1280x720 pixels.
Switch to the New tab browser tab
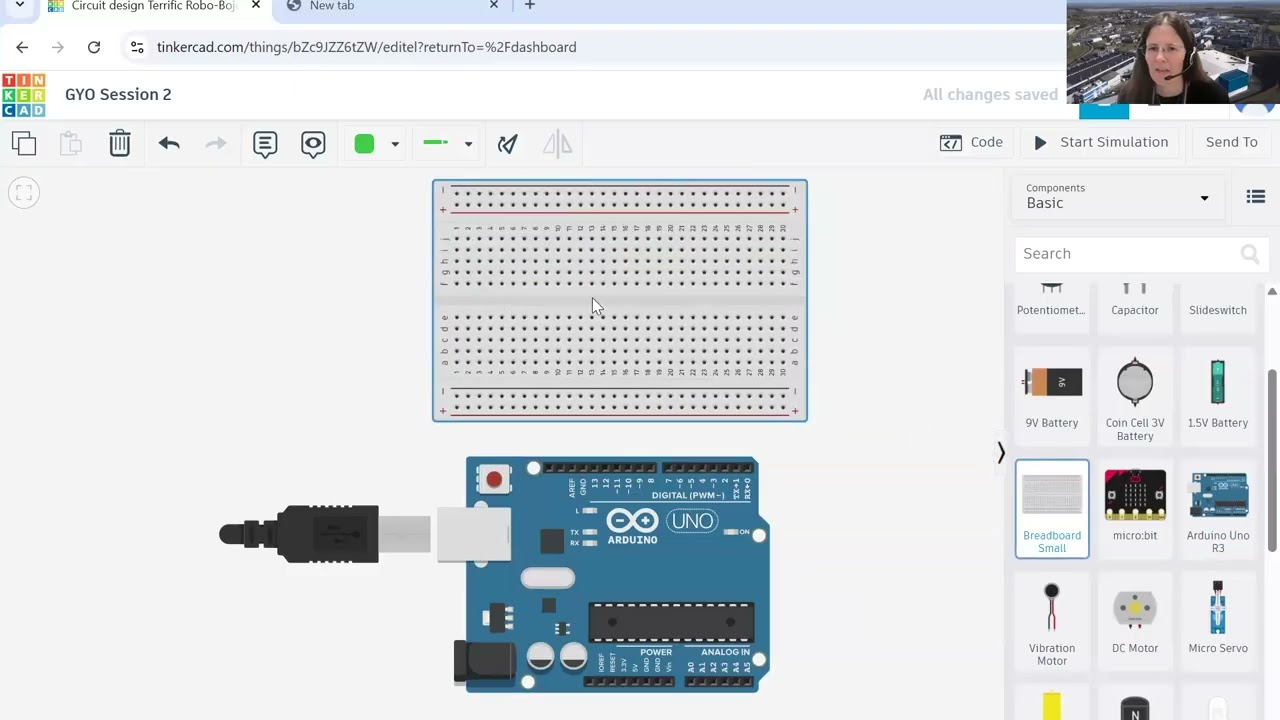(x=391, y=8)
